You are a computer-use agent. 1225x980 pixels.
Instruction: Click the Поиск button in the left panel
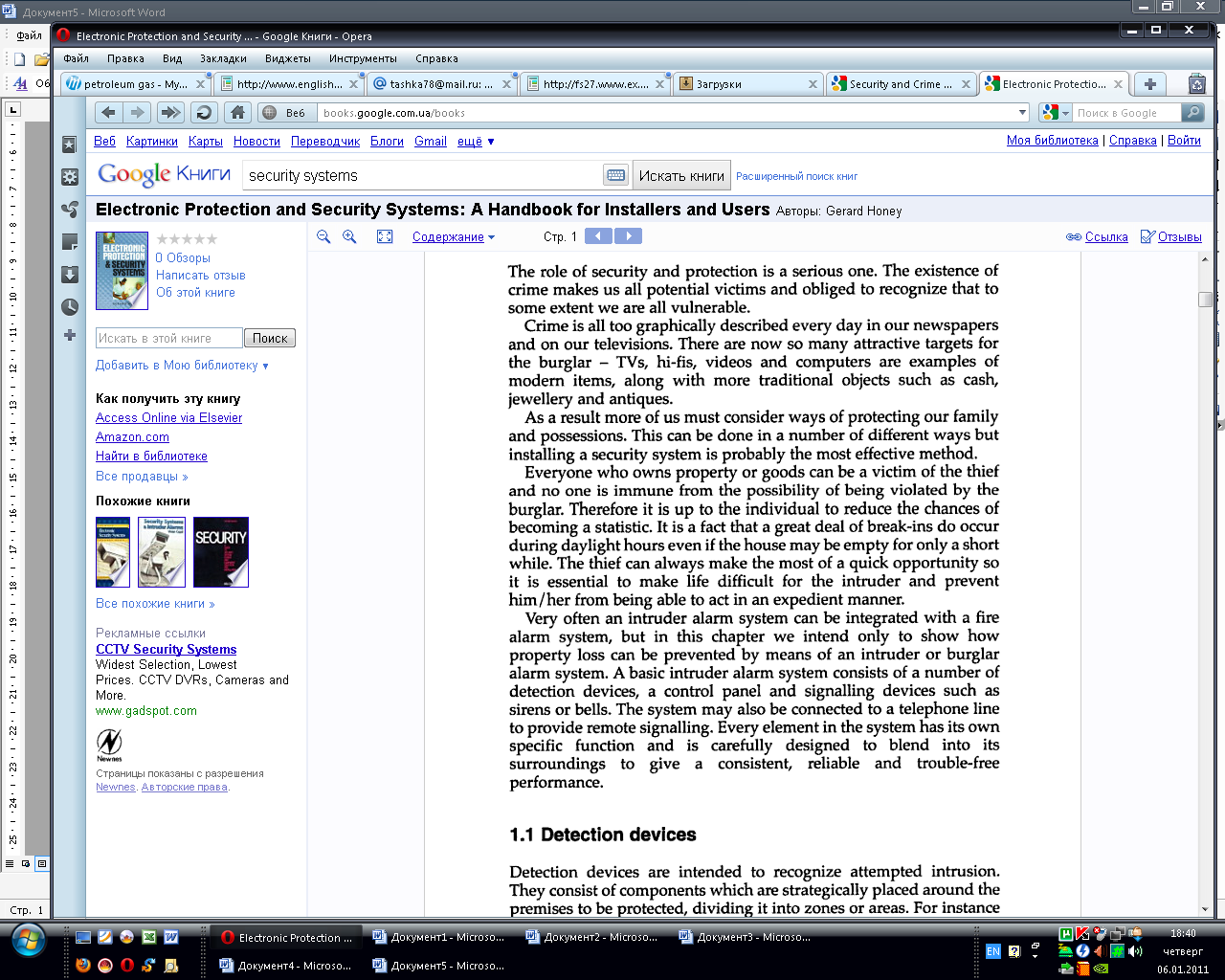[x=270, y=338]
